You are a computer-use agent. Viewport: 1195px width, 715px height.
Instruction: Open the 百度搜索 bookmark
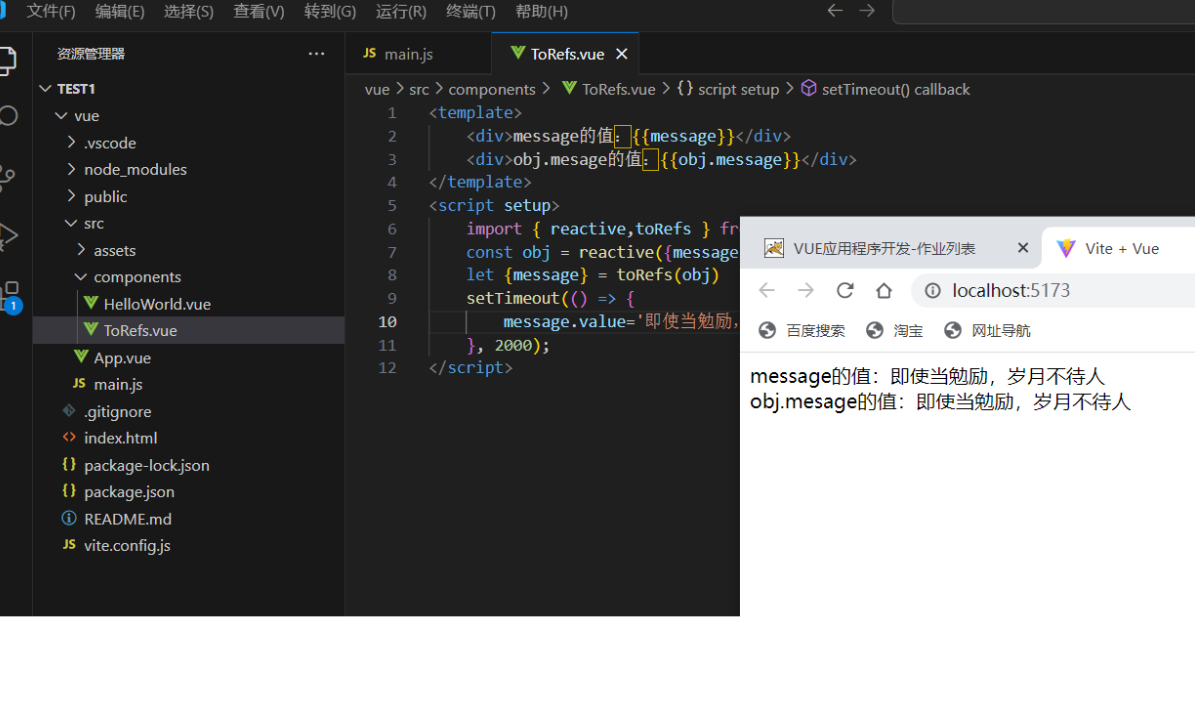point(802,331)
